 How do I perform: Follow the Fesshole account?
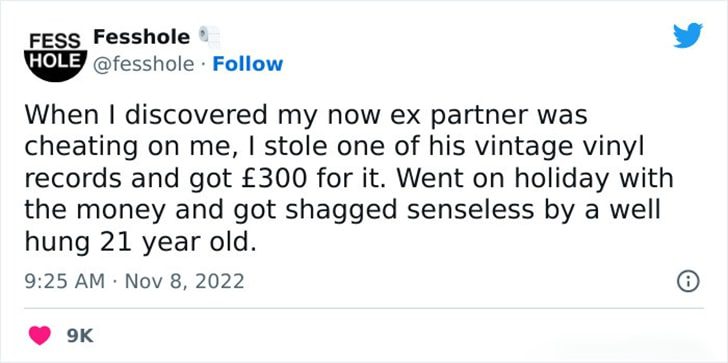(x=247, y=64)
